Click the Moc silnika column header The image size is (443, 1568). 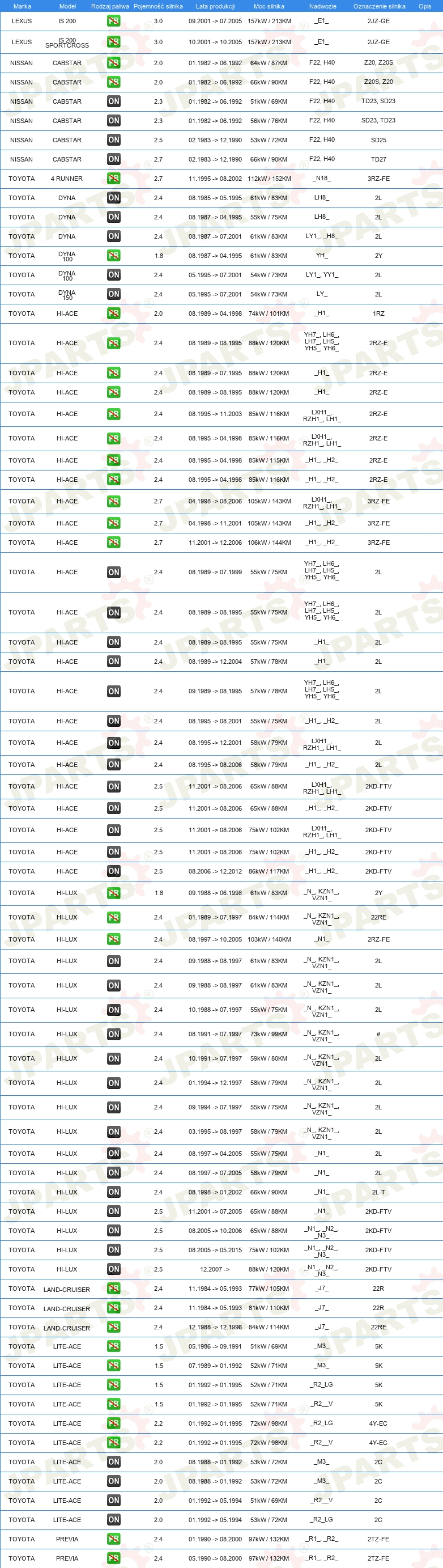click(269, 6)
